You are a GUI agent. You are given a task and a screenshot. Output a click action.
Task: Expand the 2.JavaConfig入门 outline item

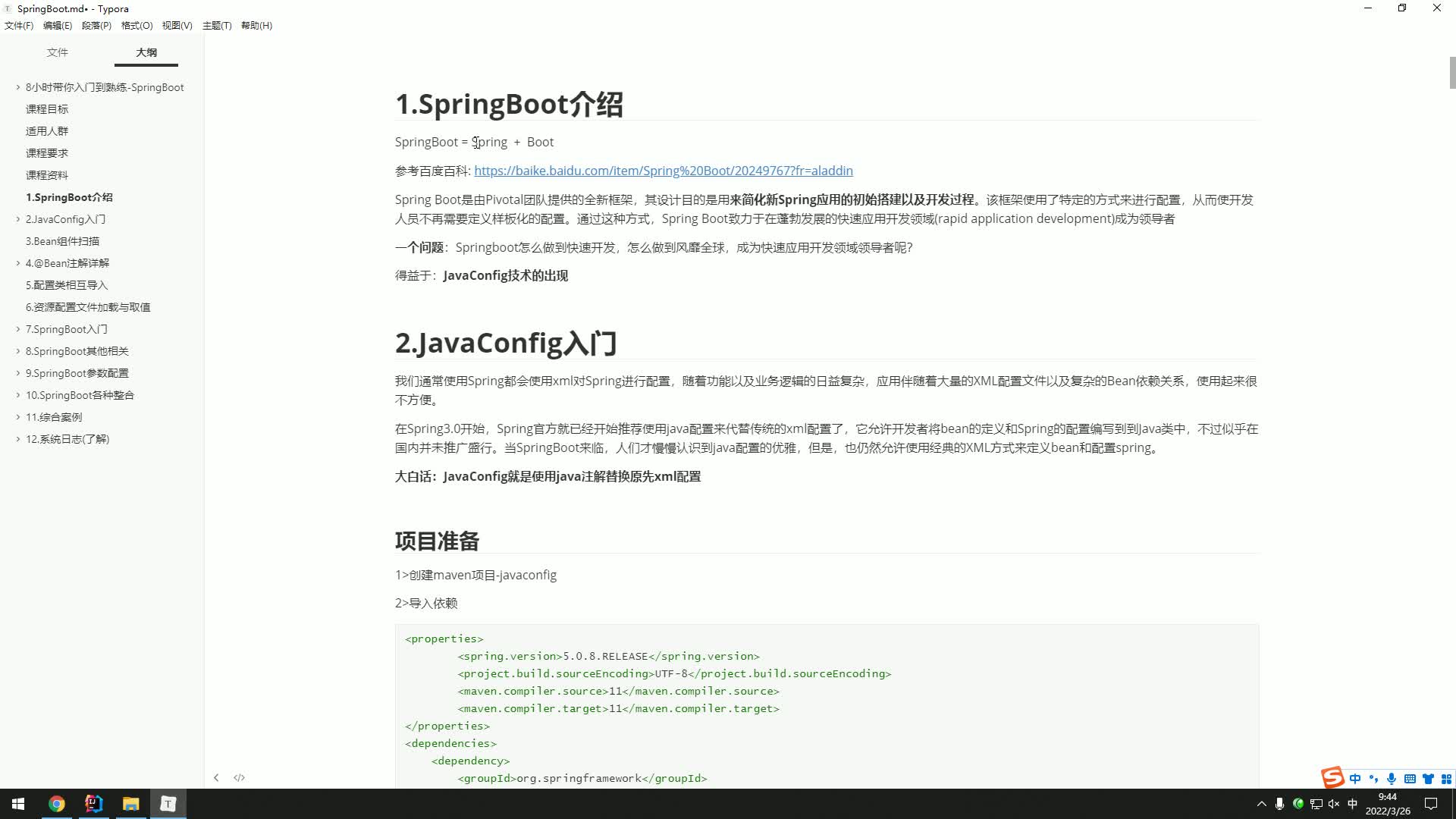click(18, 219)
